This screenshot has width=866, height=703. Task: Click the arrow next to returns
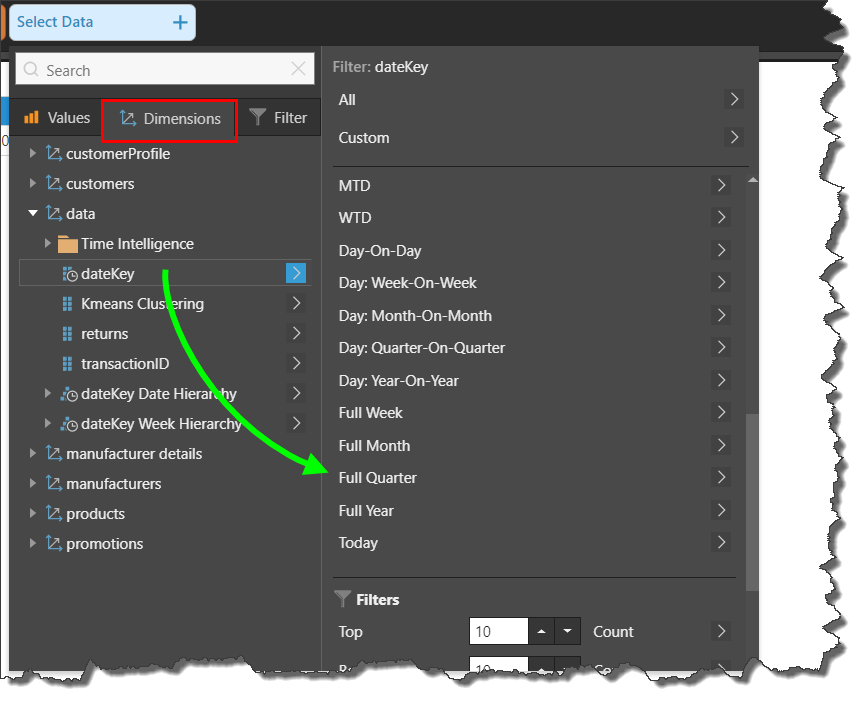(296, 334)
